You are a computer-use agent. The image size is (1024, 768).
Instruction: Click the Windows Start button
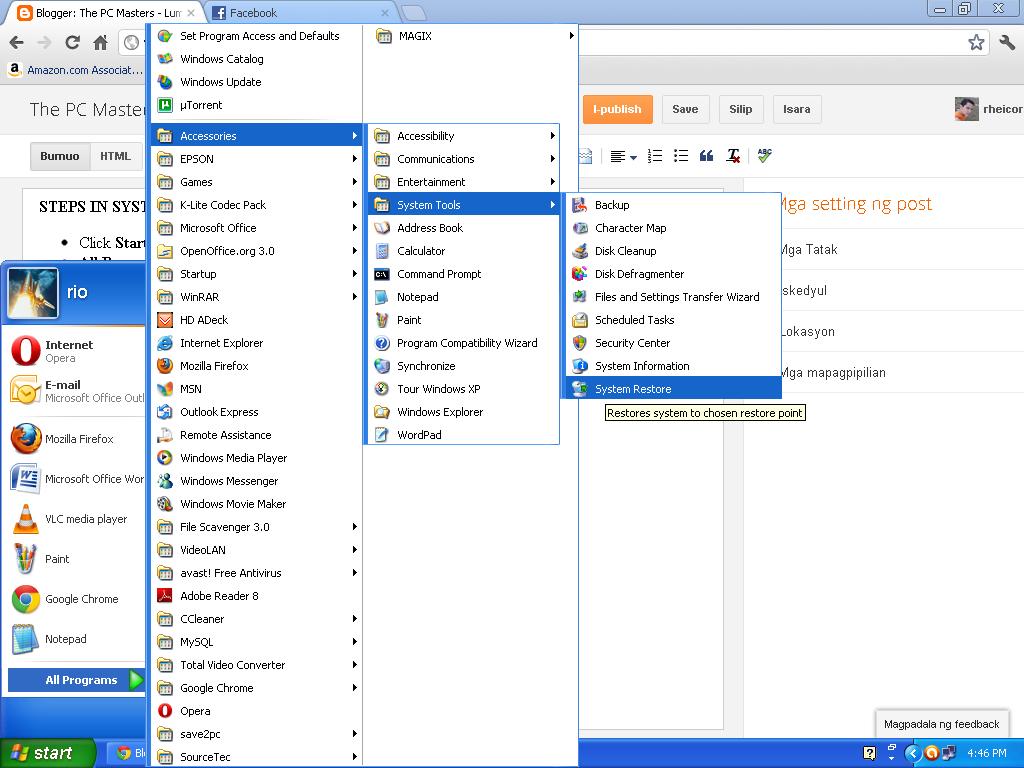[x=48, y=753]
